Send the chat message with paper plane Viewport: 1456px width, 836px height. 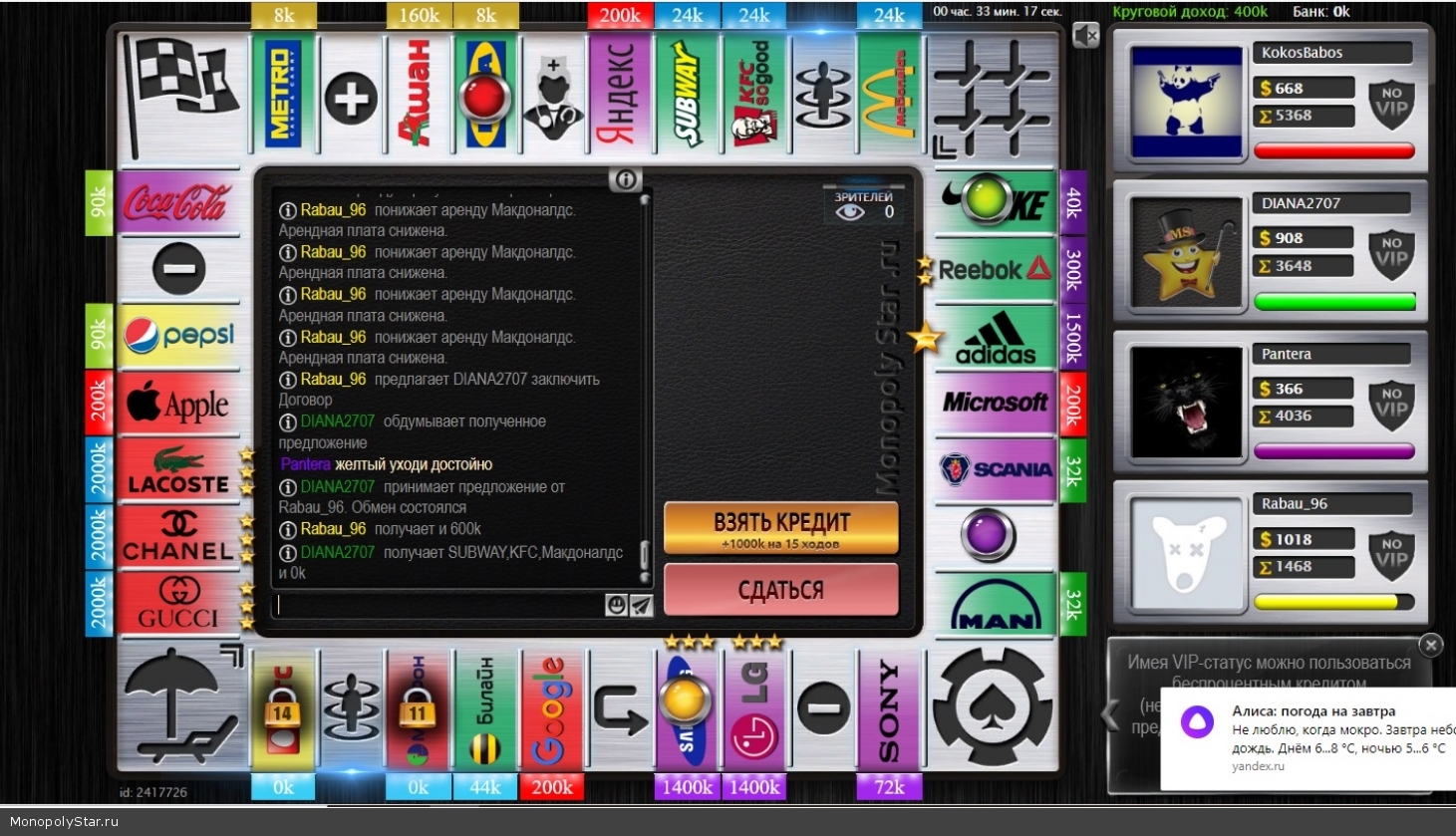642,605
